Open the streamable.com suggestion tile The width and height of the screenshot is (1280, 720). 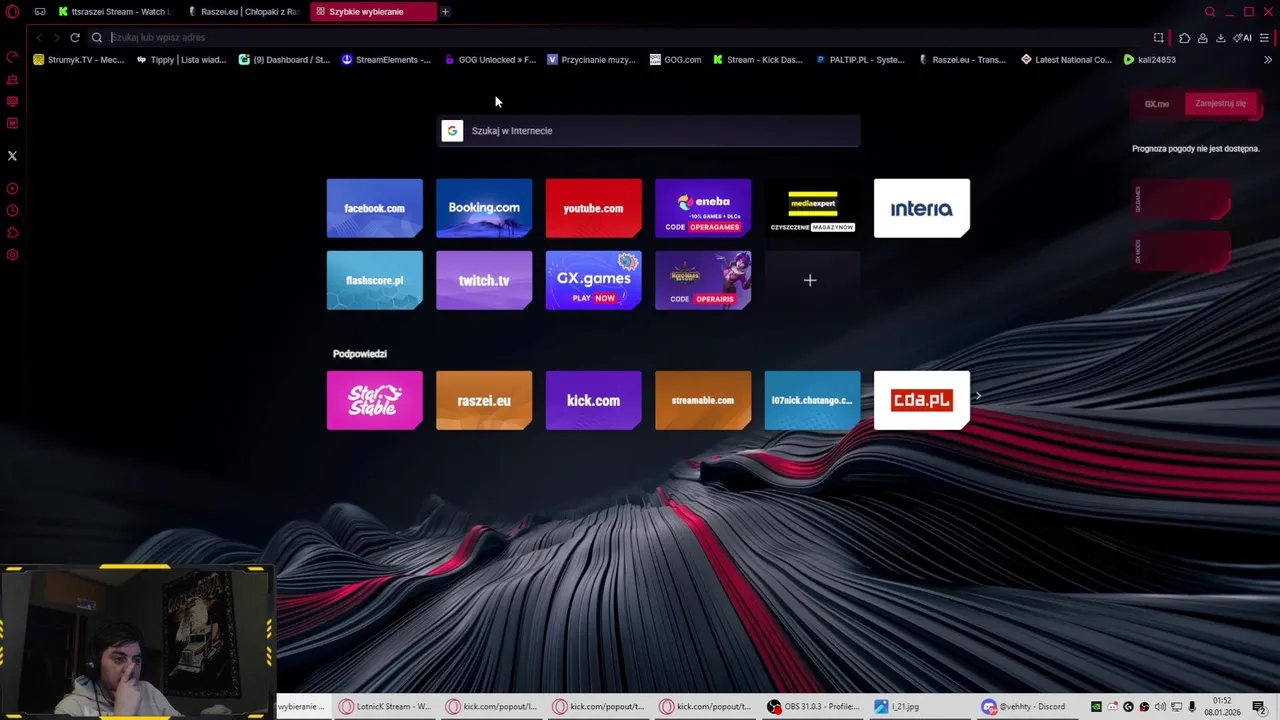click(x=703, y=400)
